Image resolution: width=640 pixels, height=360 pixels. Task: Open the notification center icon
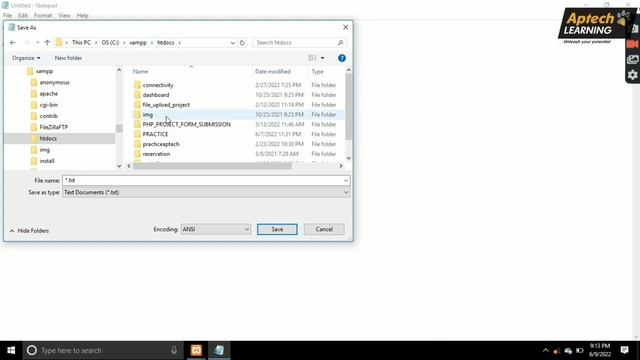pyautogui.click(x=624, y=350)
